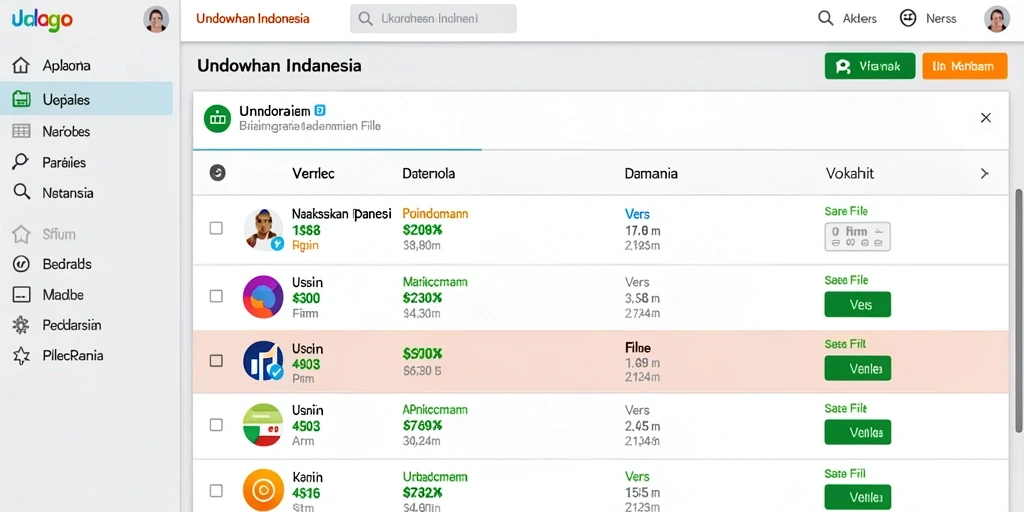Image resolution: width=1024 pixels, height=512 pixels.
Task: Open the Sfium house icon
Action: point(21,234)
